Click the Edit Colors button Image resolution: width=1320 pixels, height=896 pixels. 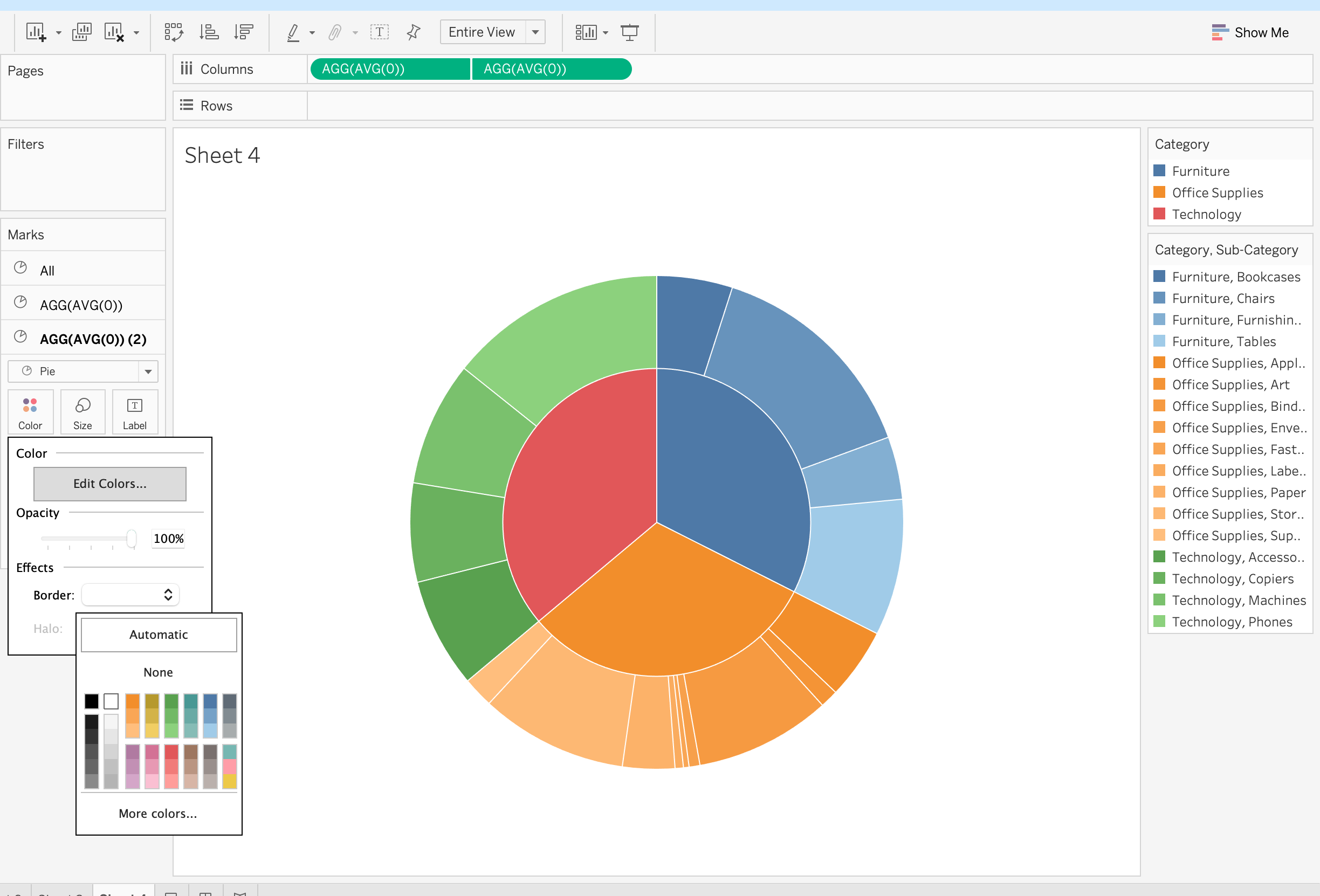(109, 484)
